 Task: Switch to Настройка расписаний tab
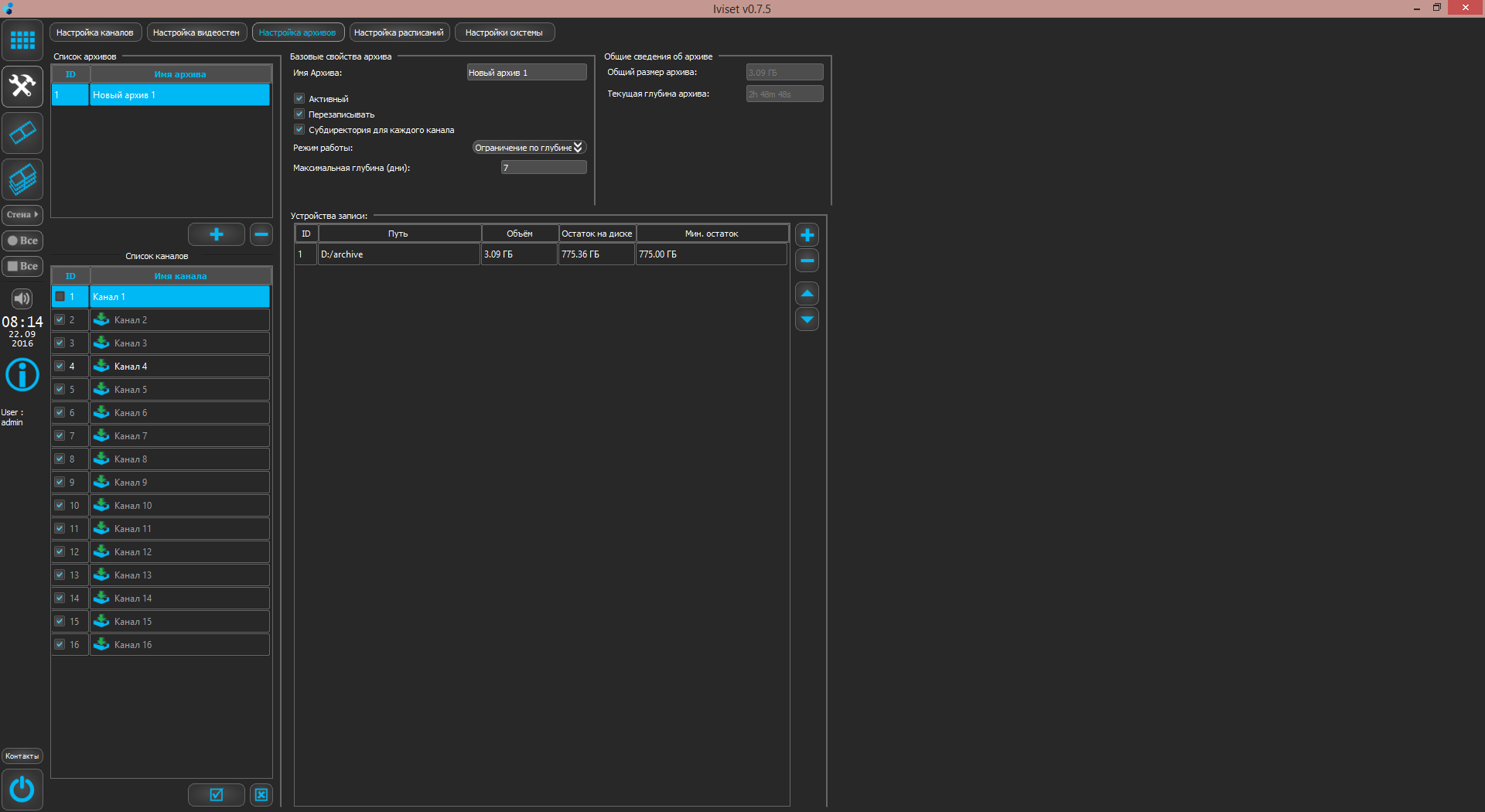399,32
